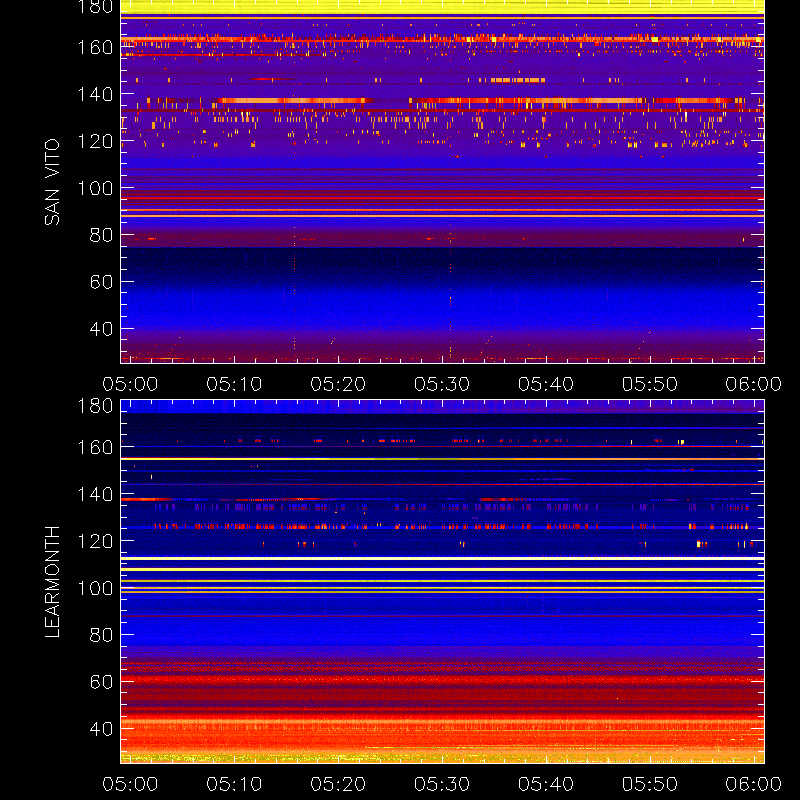This screenshot has height=800, width=800.
Task: Pick the 160 frequency label on Learmonth plot
Action: point(95,447)
